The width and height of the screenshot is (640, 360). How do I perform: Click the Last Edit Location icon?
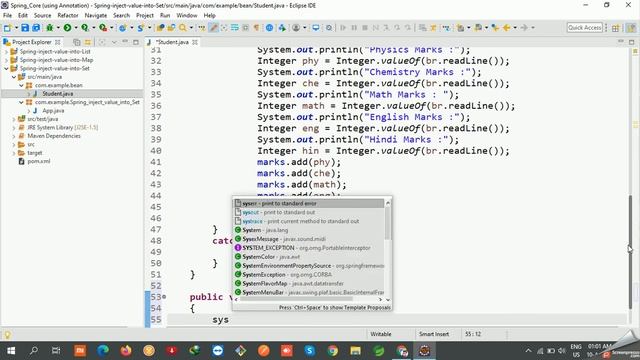point(495,28)
